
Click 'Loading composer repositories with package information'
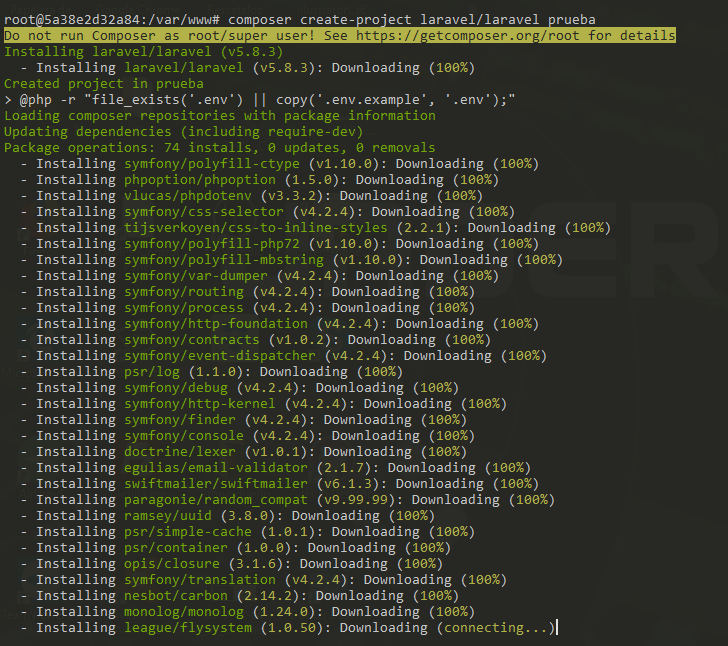(220, 116)
